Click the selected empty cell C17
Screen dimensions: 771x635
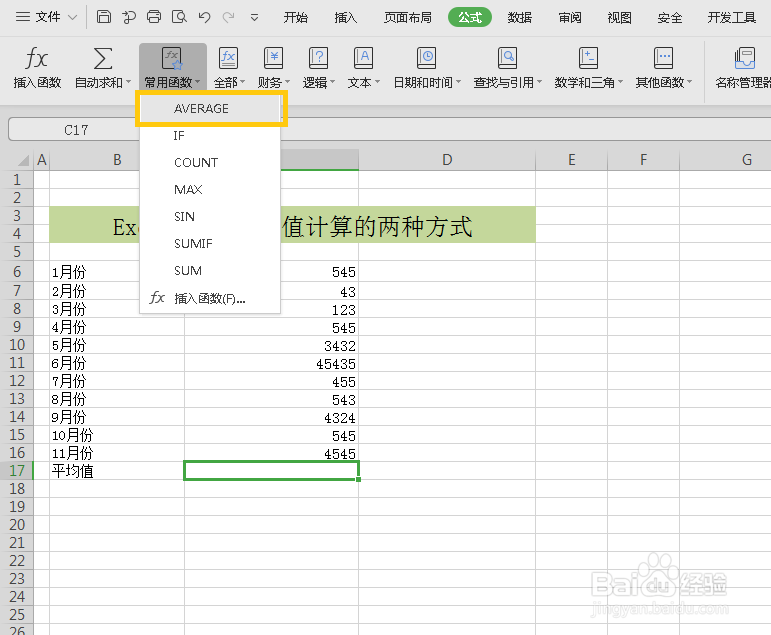point(271,471)
